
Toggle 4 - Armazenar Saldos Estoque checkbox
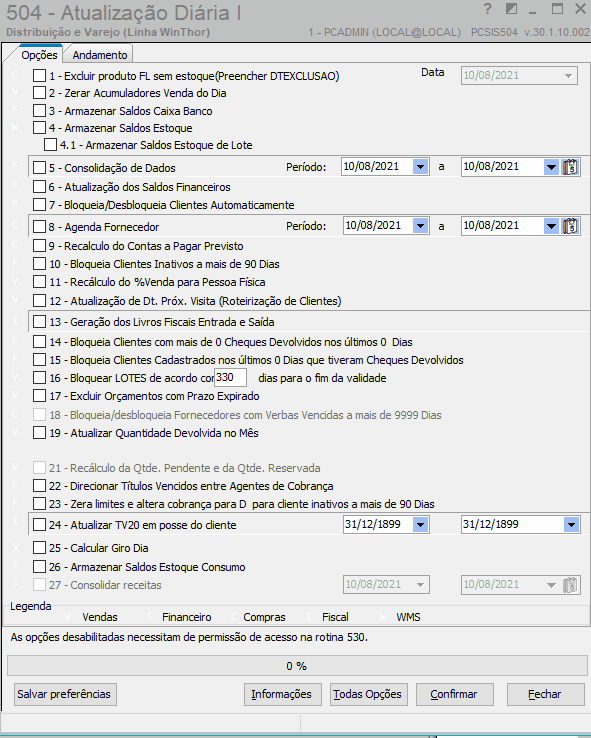tap(40, 128)
